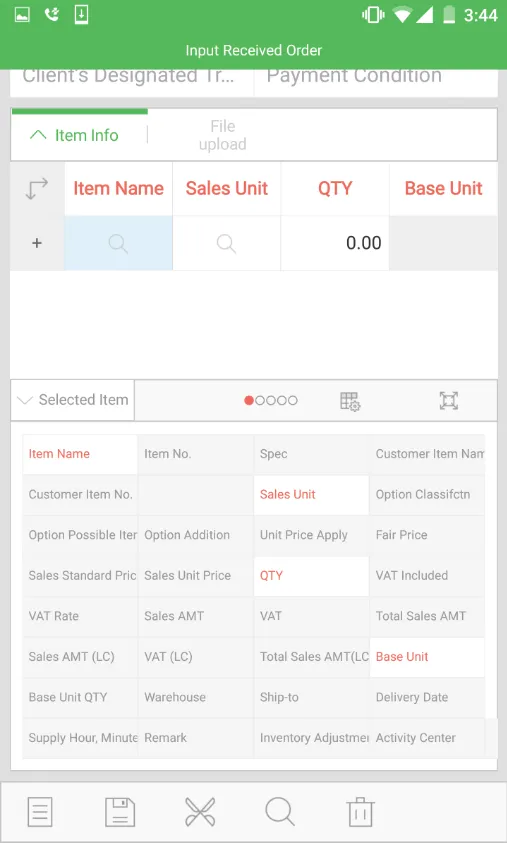Select the Unit Price Apply cell
Viewport: 507px width, 843px height.
[x=311, y=535]
